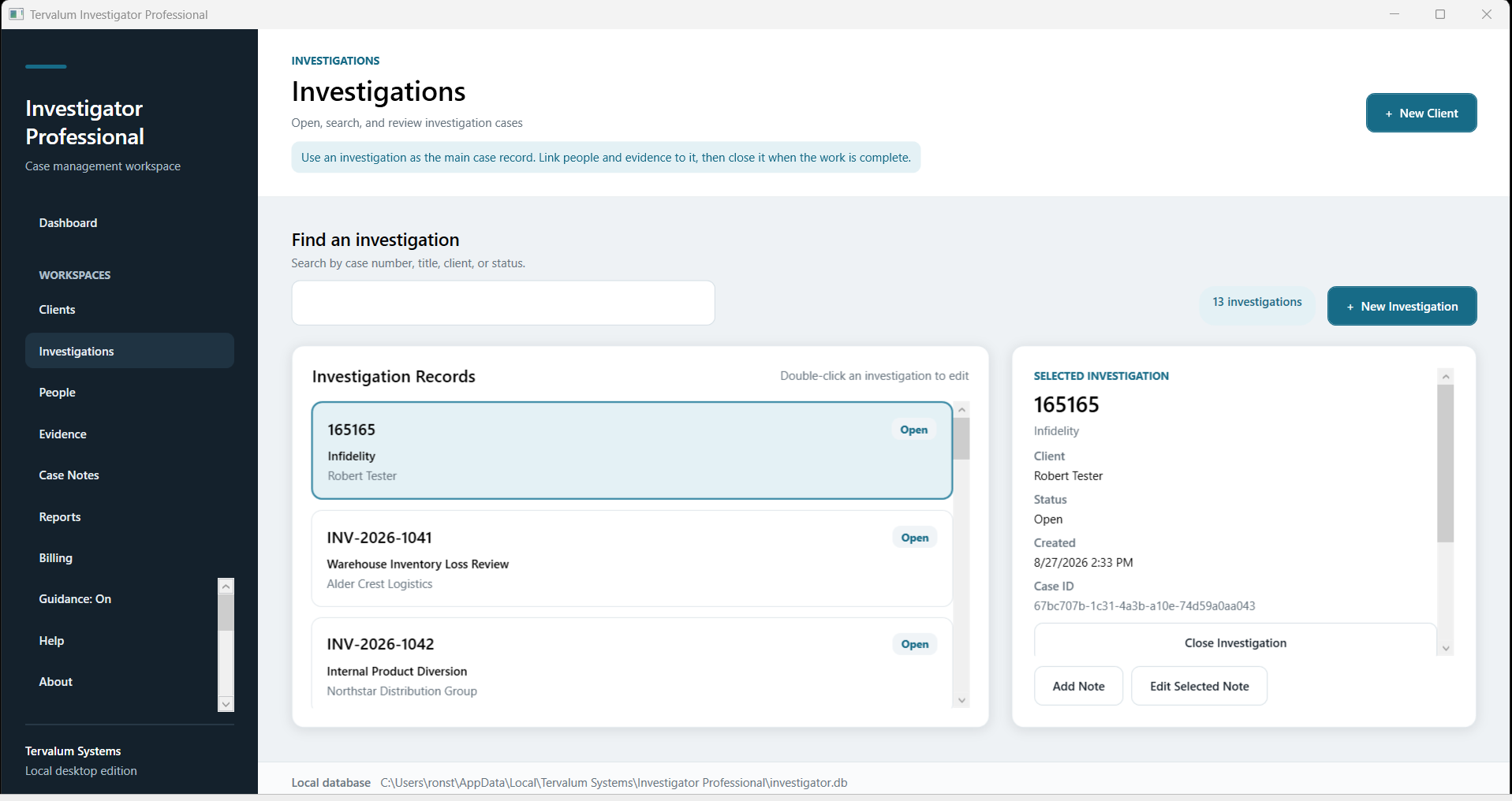Open the People workspace

coord(129,393)
